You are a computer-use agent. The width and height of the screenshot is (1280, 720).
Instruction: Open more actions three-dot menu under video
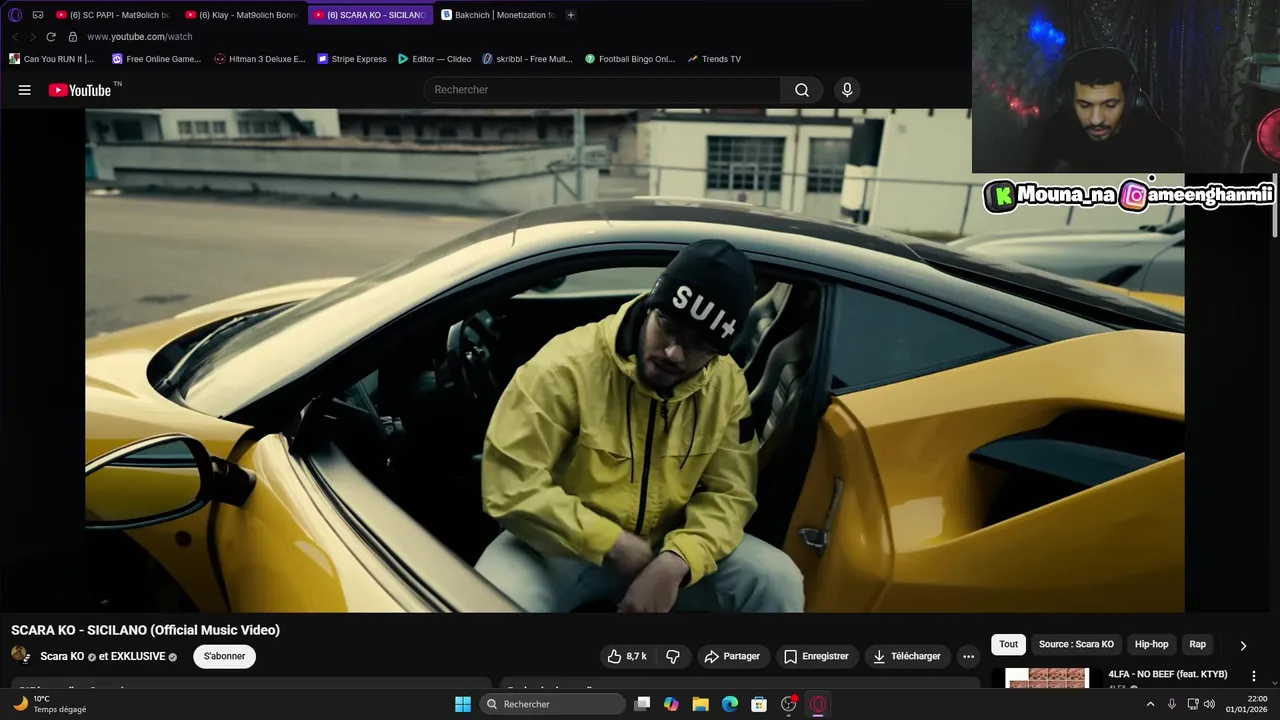coord(968,657)
